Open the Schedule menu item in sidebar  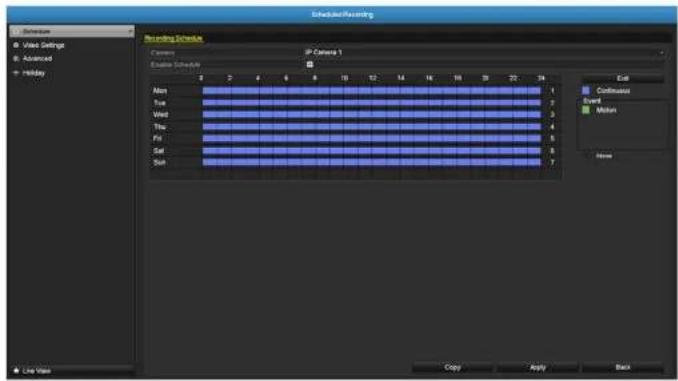(x=72, y=32)
